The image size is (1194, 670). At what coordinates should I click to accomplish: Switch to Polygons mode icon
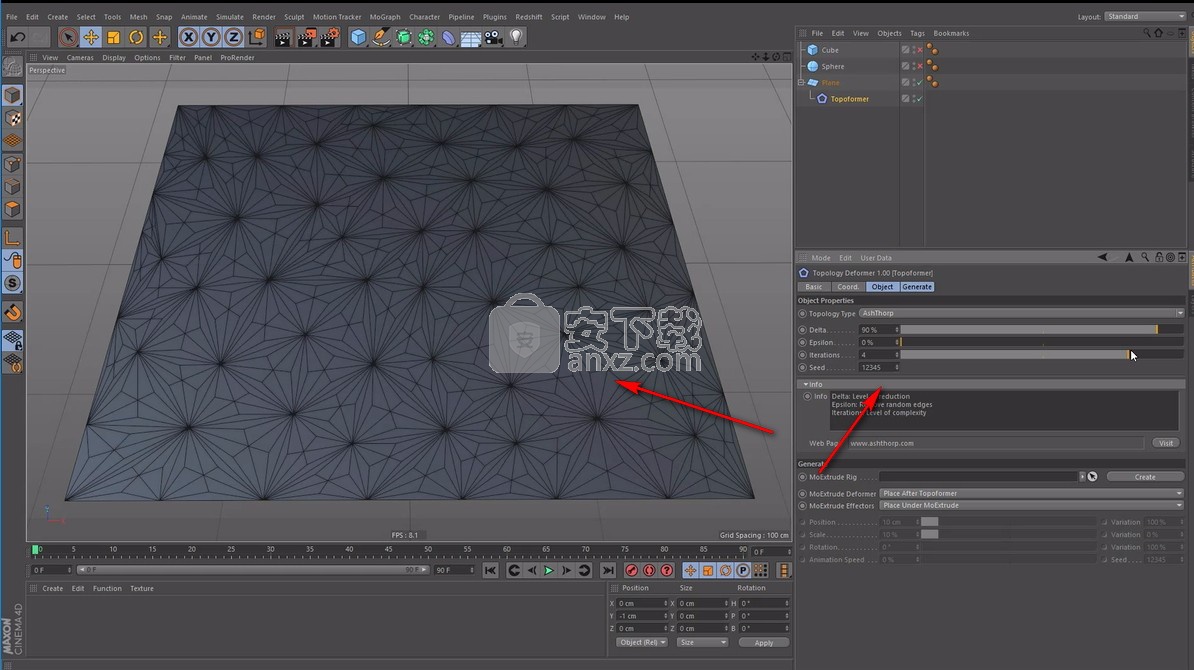pos(12,209)
